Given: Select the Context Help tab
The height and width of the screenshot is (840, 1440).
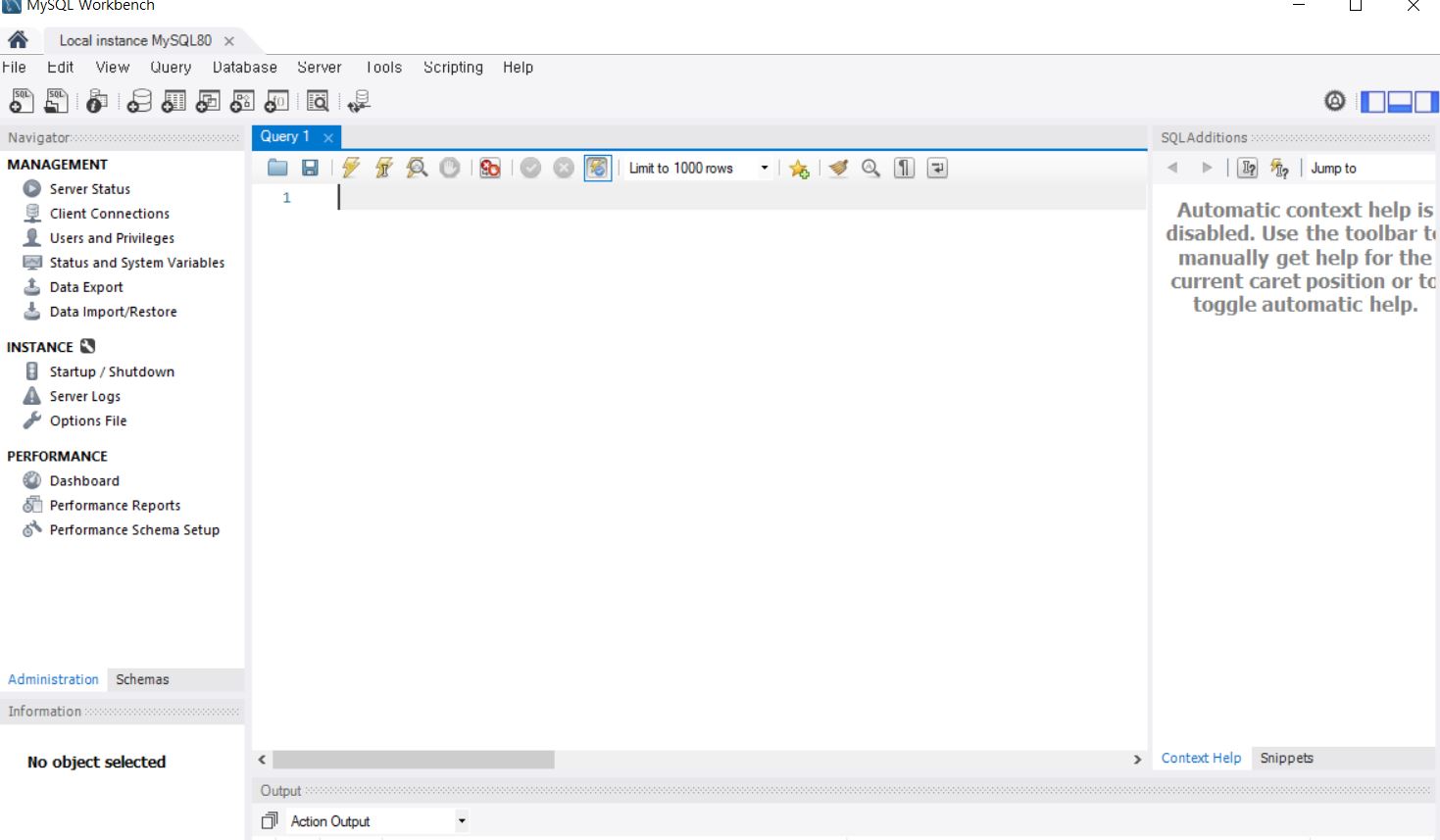Looking at the screenshot, I should 1201,758.
